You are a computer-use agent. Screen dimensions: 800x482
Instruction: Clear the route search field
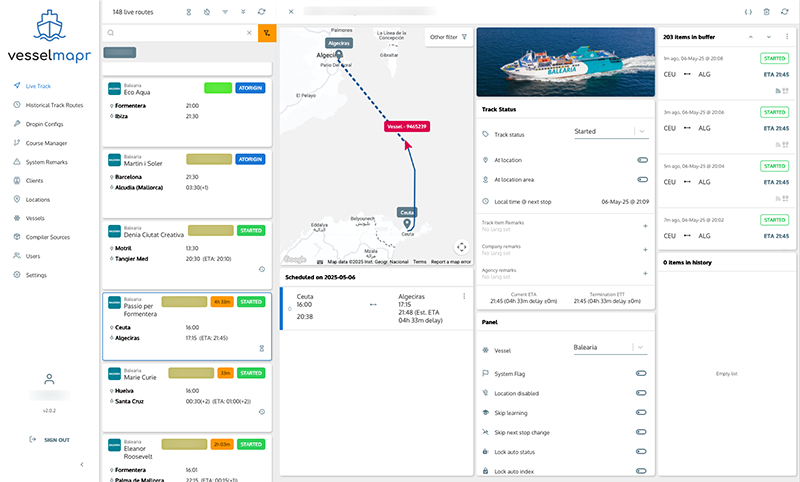249,33
